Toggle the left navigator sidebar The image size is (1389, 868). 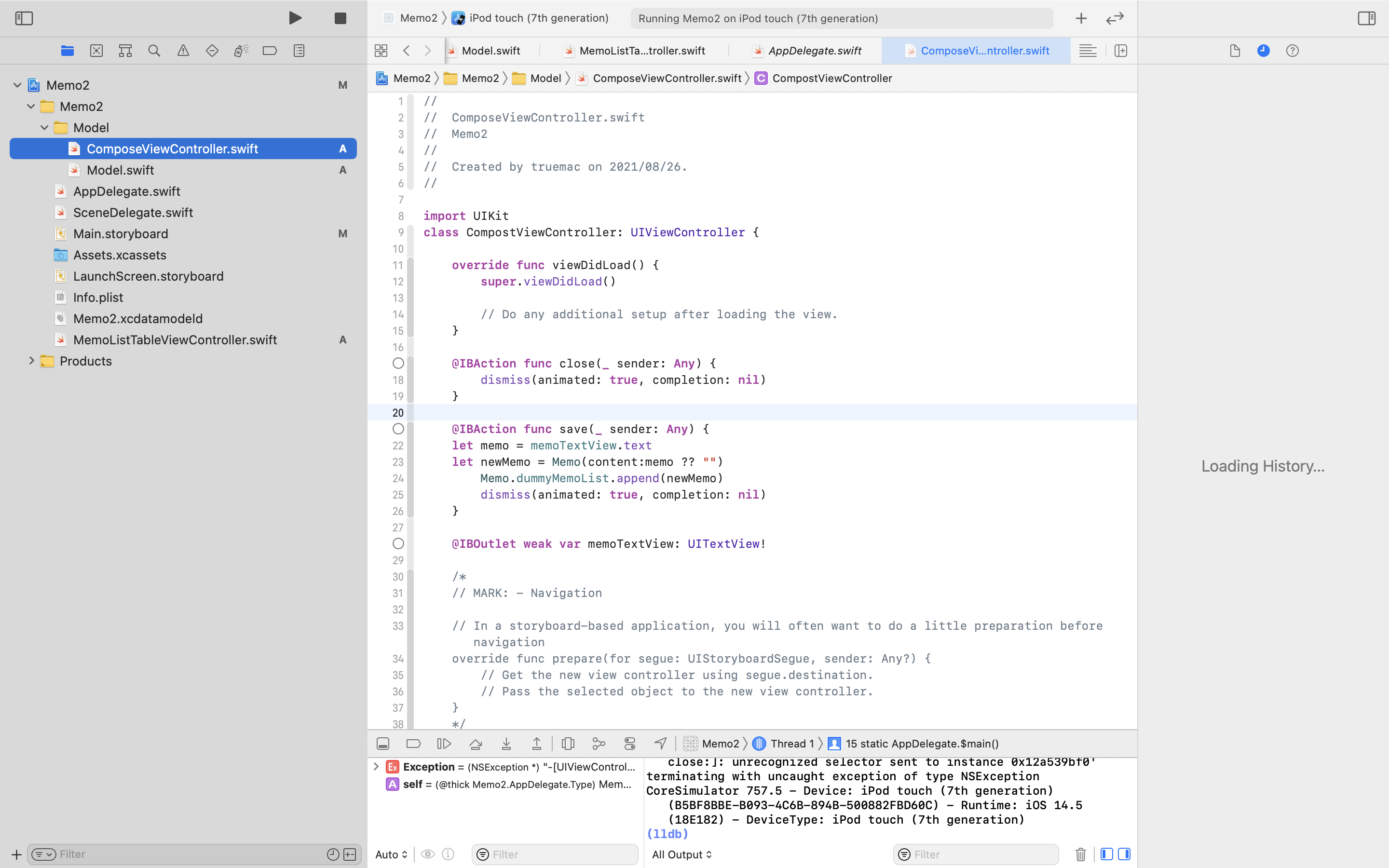24,18
